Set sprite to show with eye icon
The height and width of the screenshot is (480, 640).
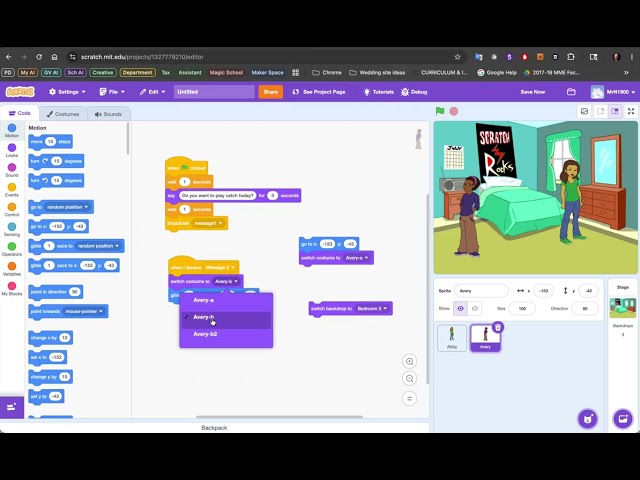tap(460, 309)
